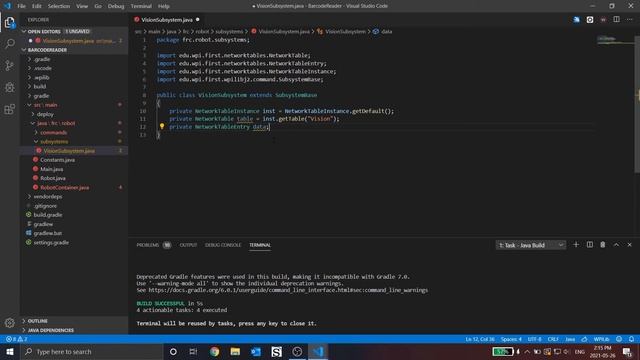The height and width of the screenshot is (360, 640).
Task: Open notifications bell in status bar
Action: coord(631,339)
